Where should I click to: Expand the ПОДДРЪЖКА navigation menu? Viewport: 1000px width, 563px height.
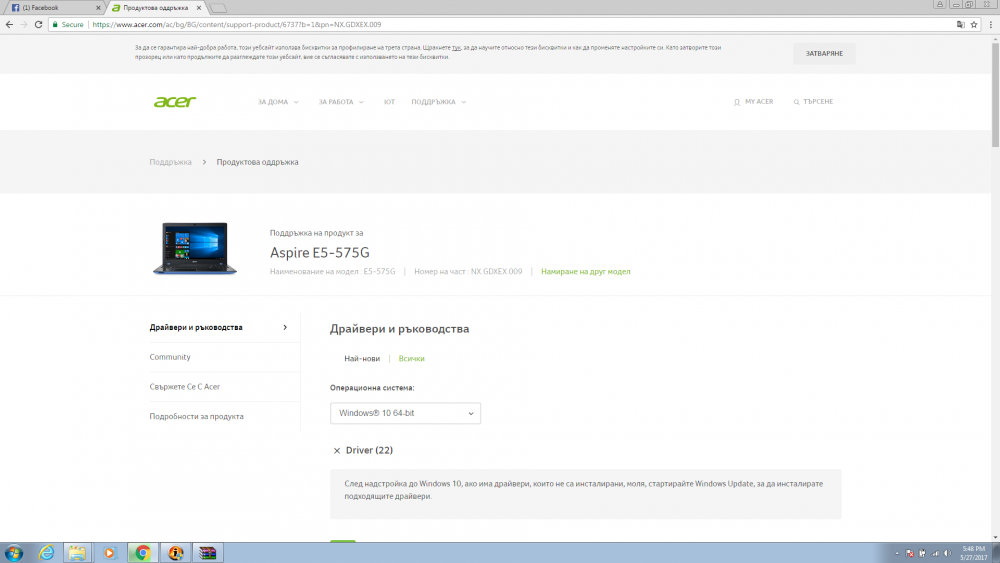439,102
